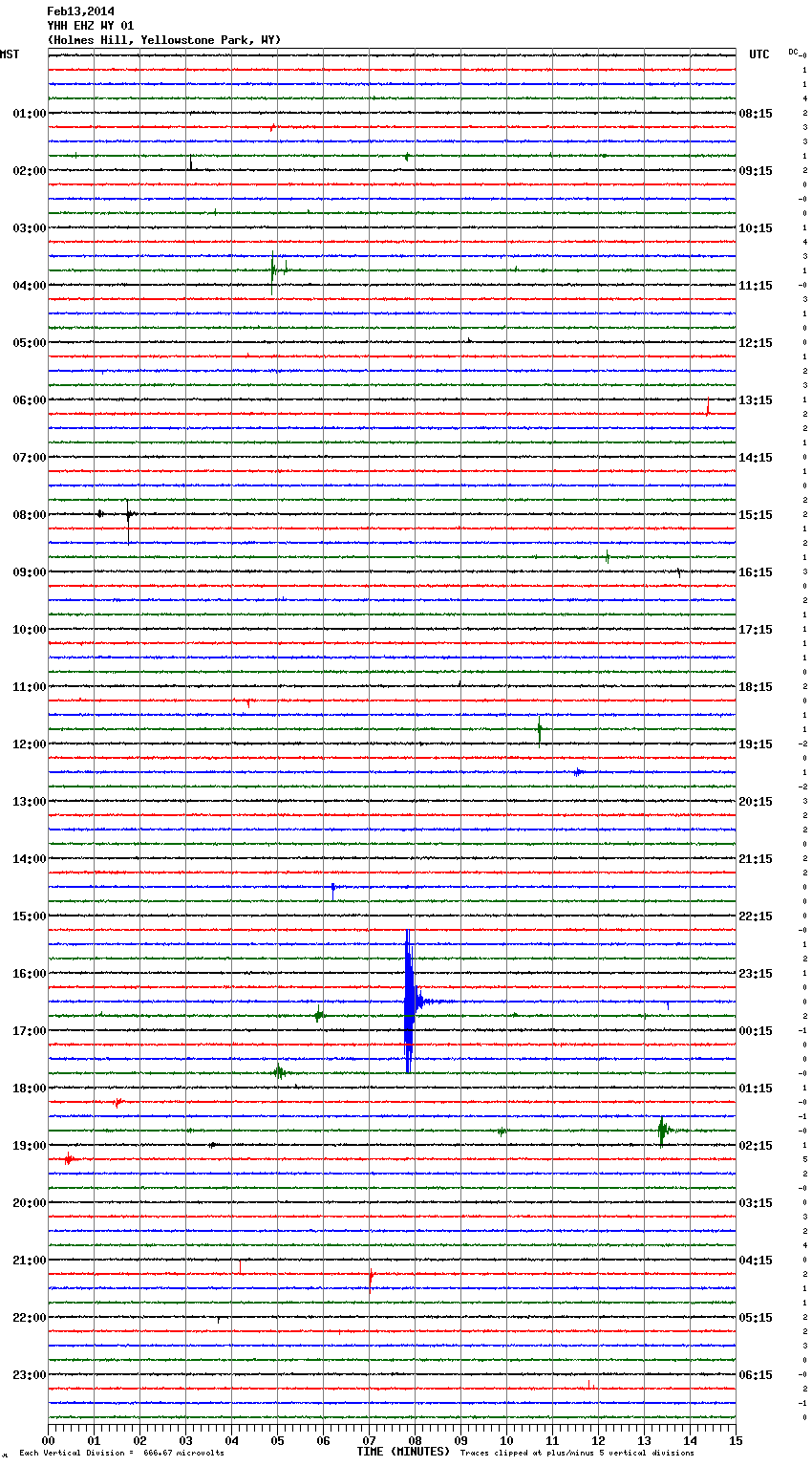Image resolution: width=812 pixels, height=1466 pixels.
Task: Click the "14:00" MST time label
Action: [x=29, y=859]
